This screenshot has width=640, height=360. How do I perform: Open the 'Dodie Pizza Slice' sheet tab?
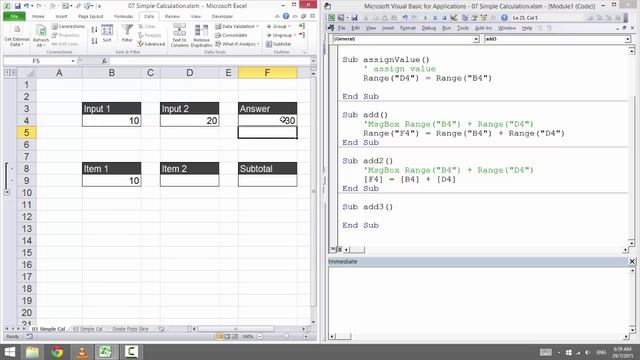click(x=130, y=329)
